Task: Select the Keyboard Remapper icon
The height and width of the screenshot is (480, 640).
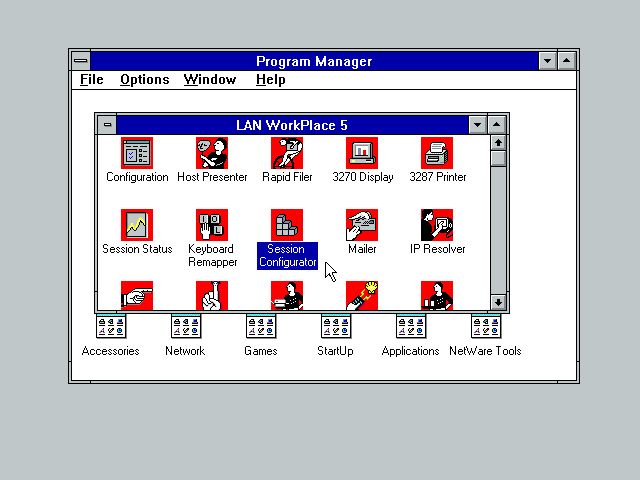Action: pos(212,225)
